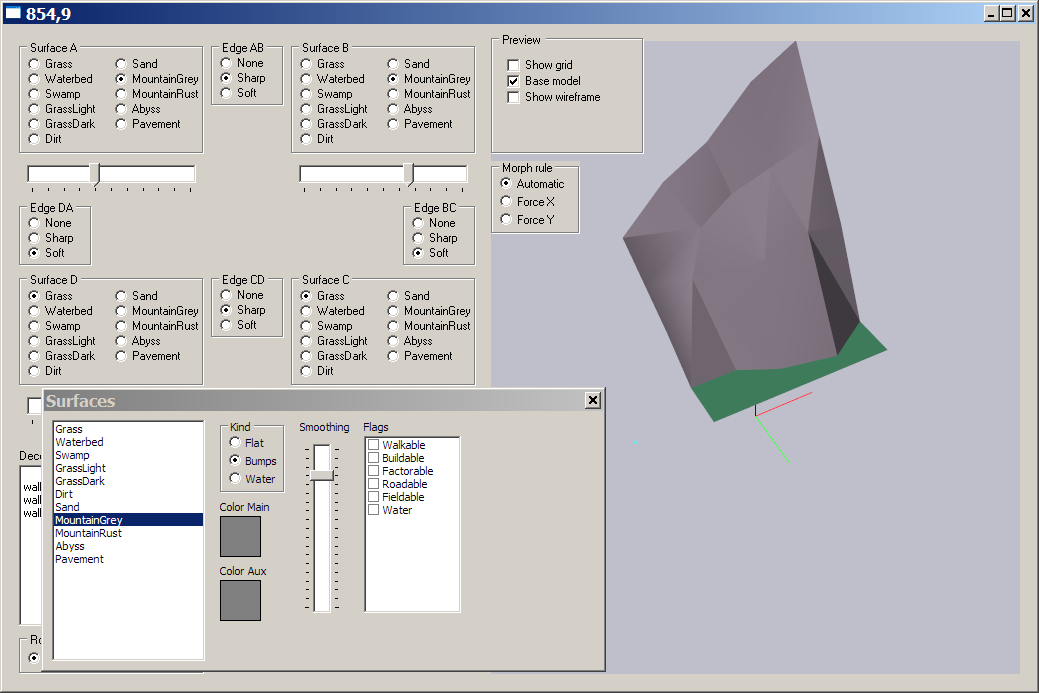This screenshot has height=693, width=1039.
Task: Open the Color Aux swatch
Action: (x=240, y=601)
